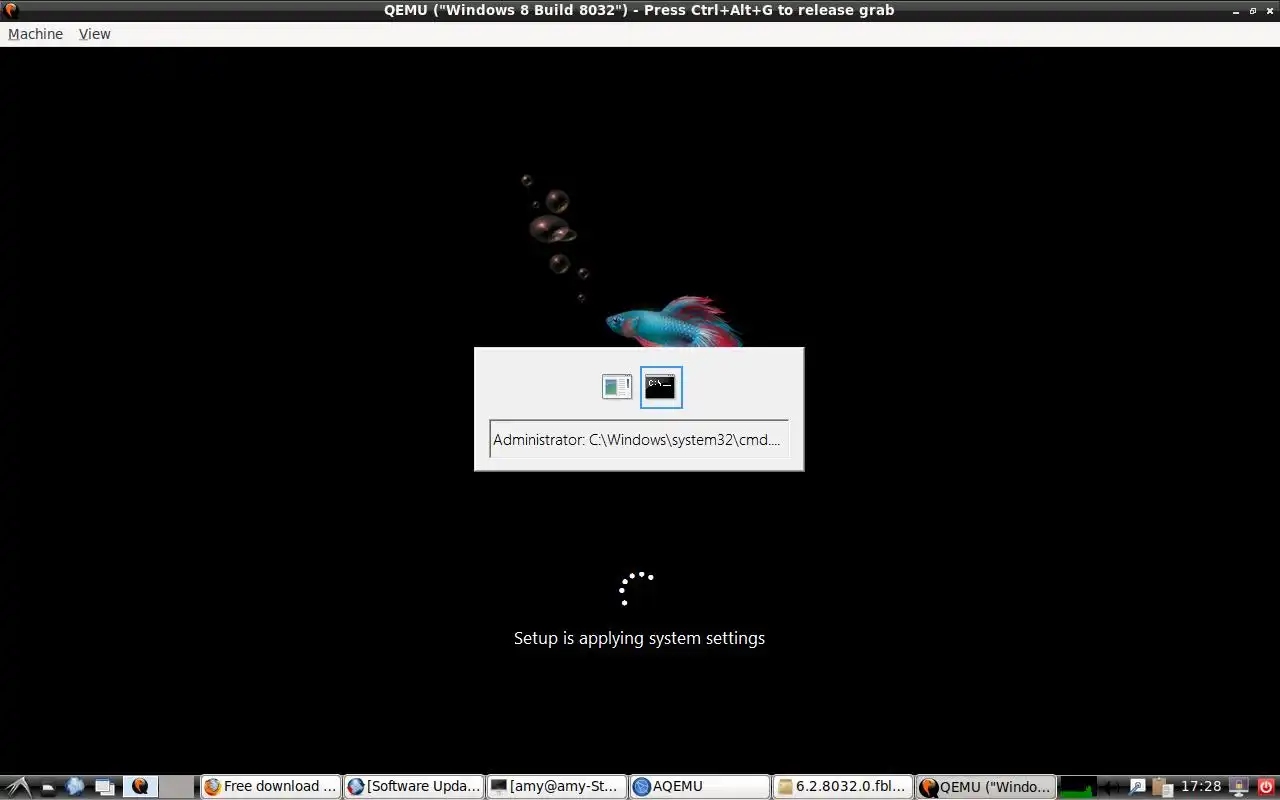
Task: Open the volume control speaker icon
Action: pyautogui.click(x=1111, y=787)
